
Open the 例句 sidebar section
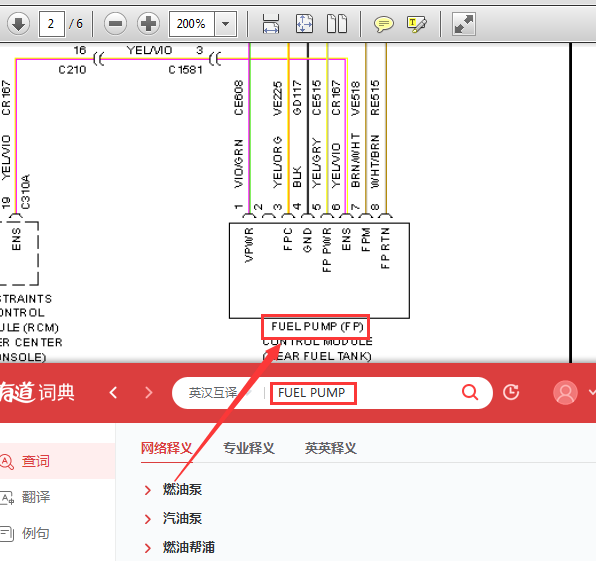pos(27,533)
